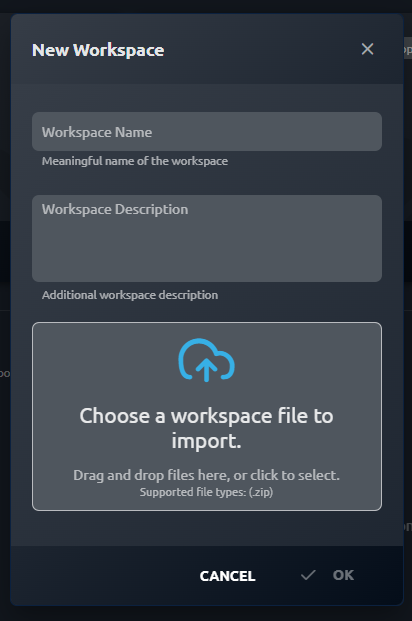Click the 'New Workspace' dialog title

point(98,50)
